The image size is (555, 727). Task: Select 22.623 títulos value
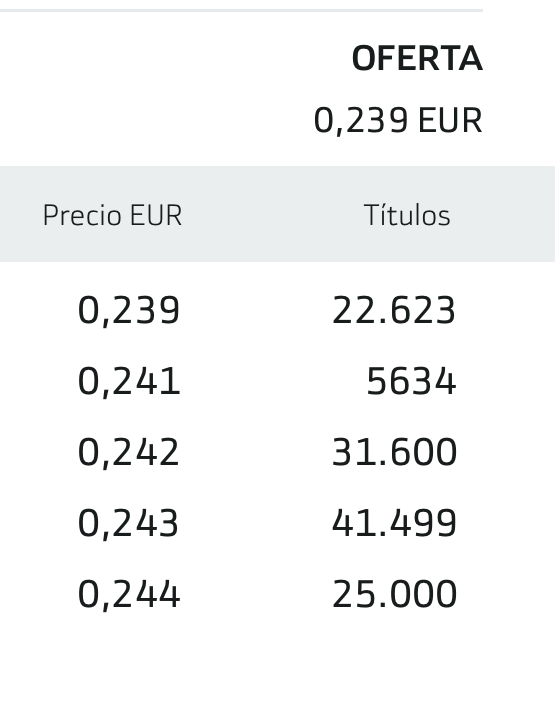(394, 310)
